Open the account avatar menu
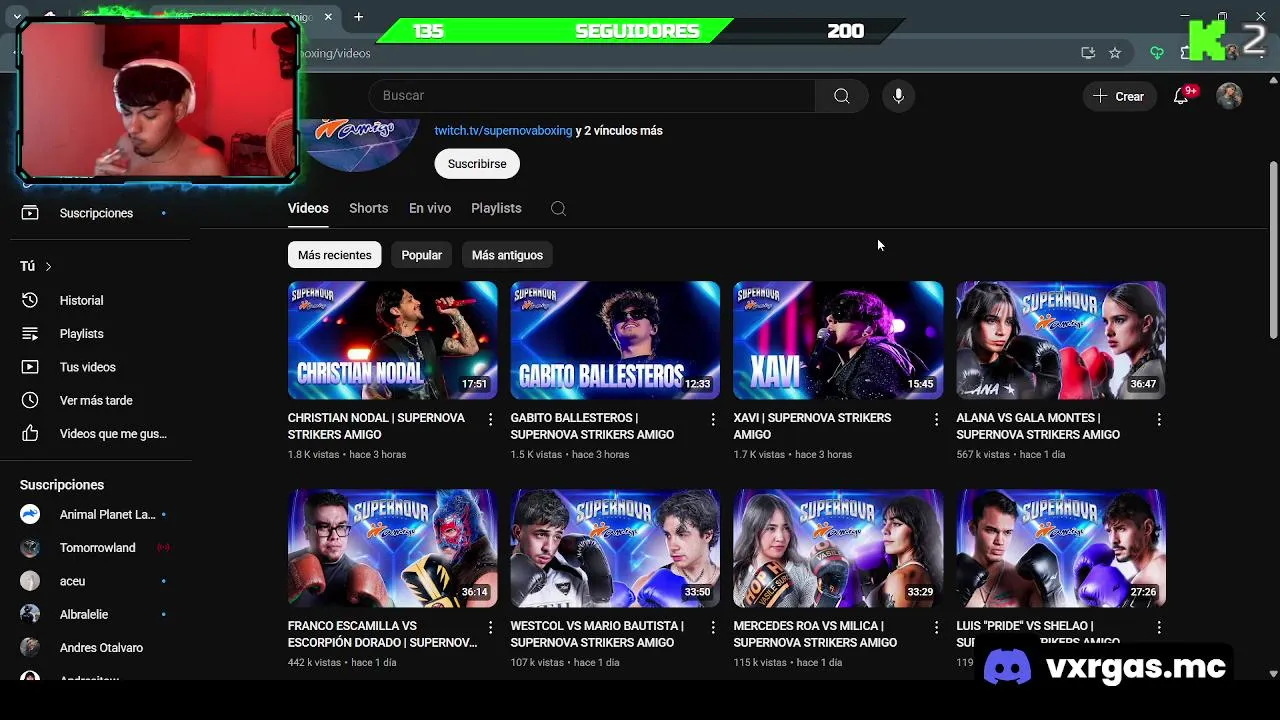 1229,96
